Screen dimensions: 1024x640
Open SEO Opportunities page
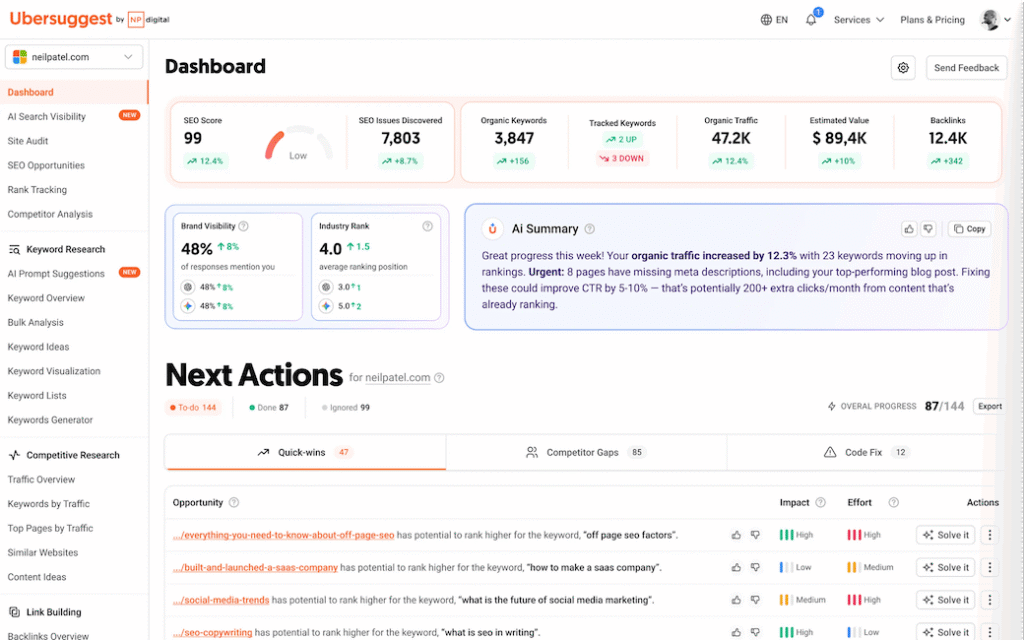click(x=46, y=165)
